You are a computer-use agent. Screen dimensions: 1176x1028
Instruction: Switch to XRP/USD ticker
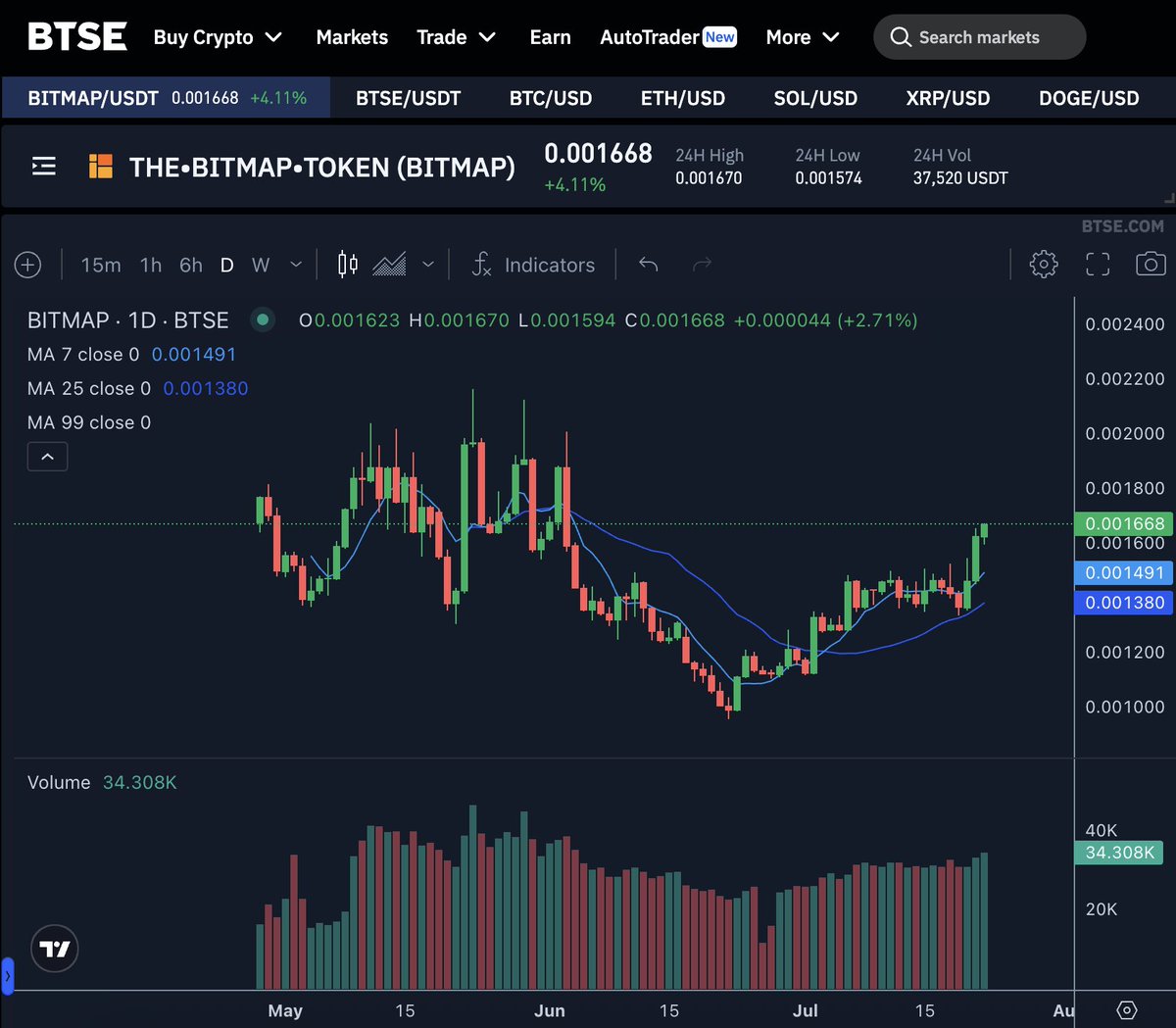pyautogui.click(x=948, y=98)
